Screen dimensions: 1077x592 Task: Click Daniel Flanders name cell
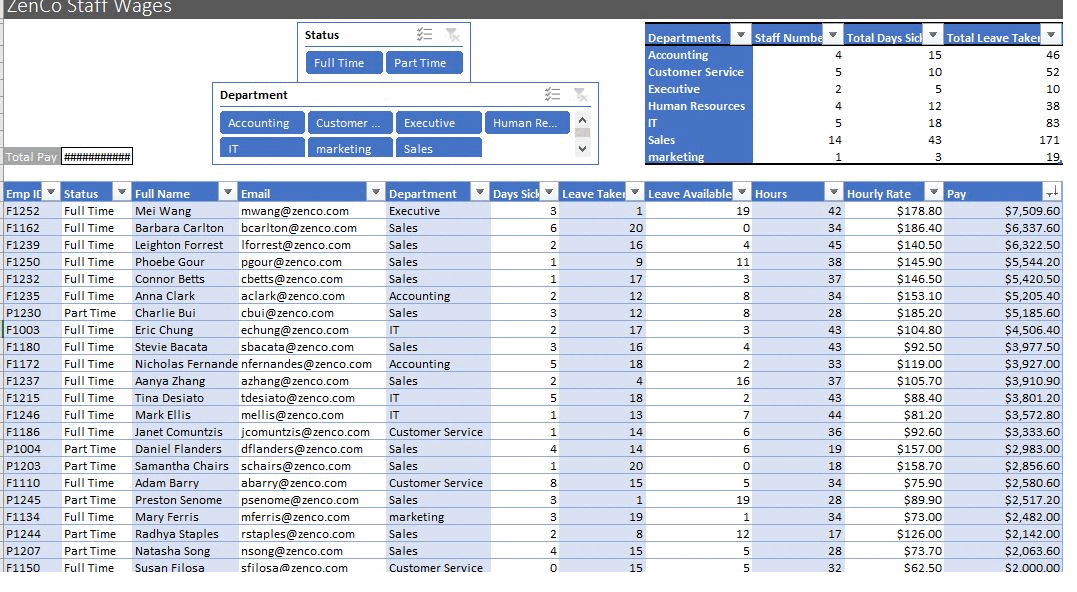[x=184, y=449]
